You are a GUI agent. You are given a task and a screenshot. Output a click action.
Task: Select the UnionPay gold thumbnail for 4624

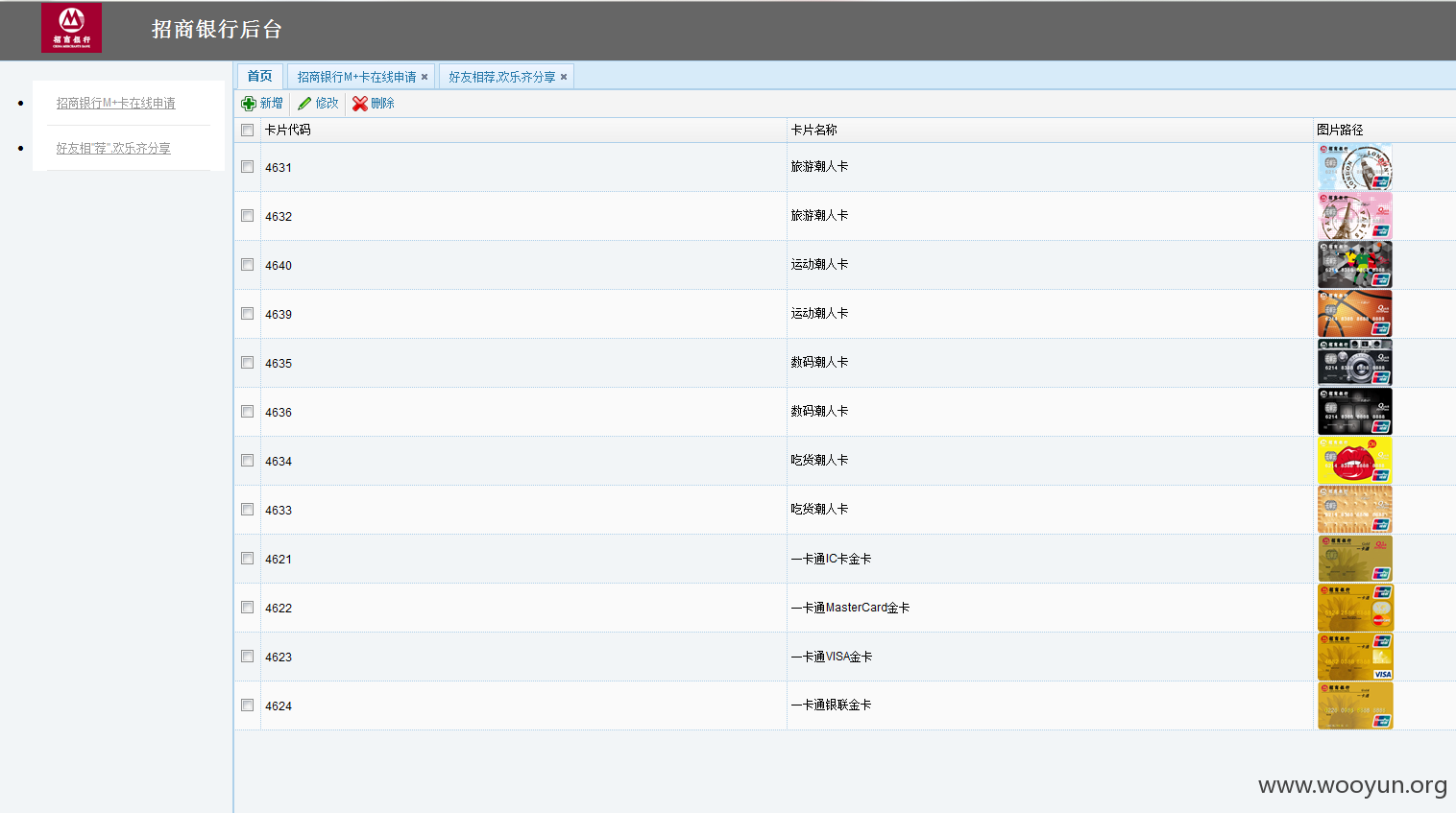(1355, 705)
